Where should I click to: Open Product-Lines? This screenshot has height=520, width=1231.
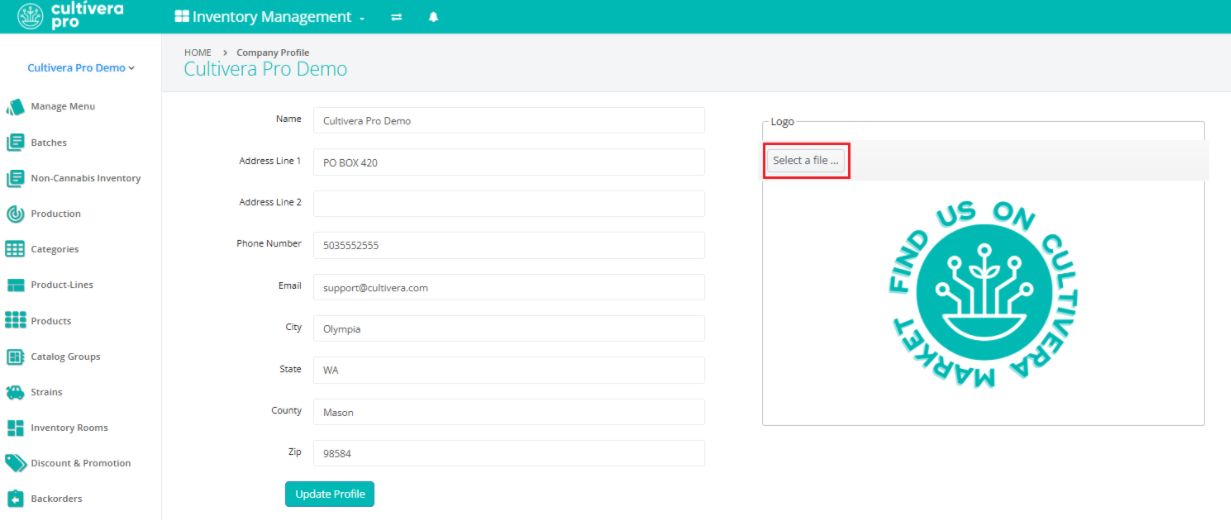(x=62, y=285)
